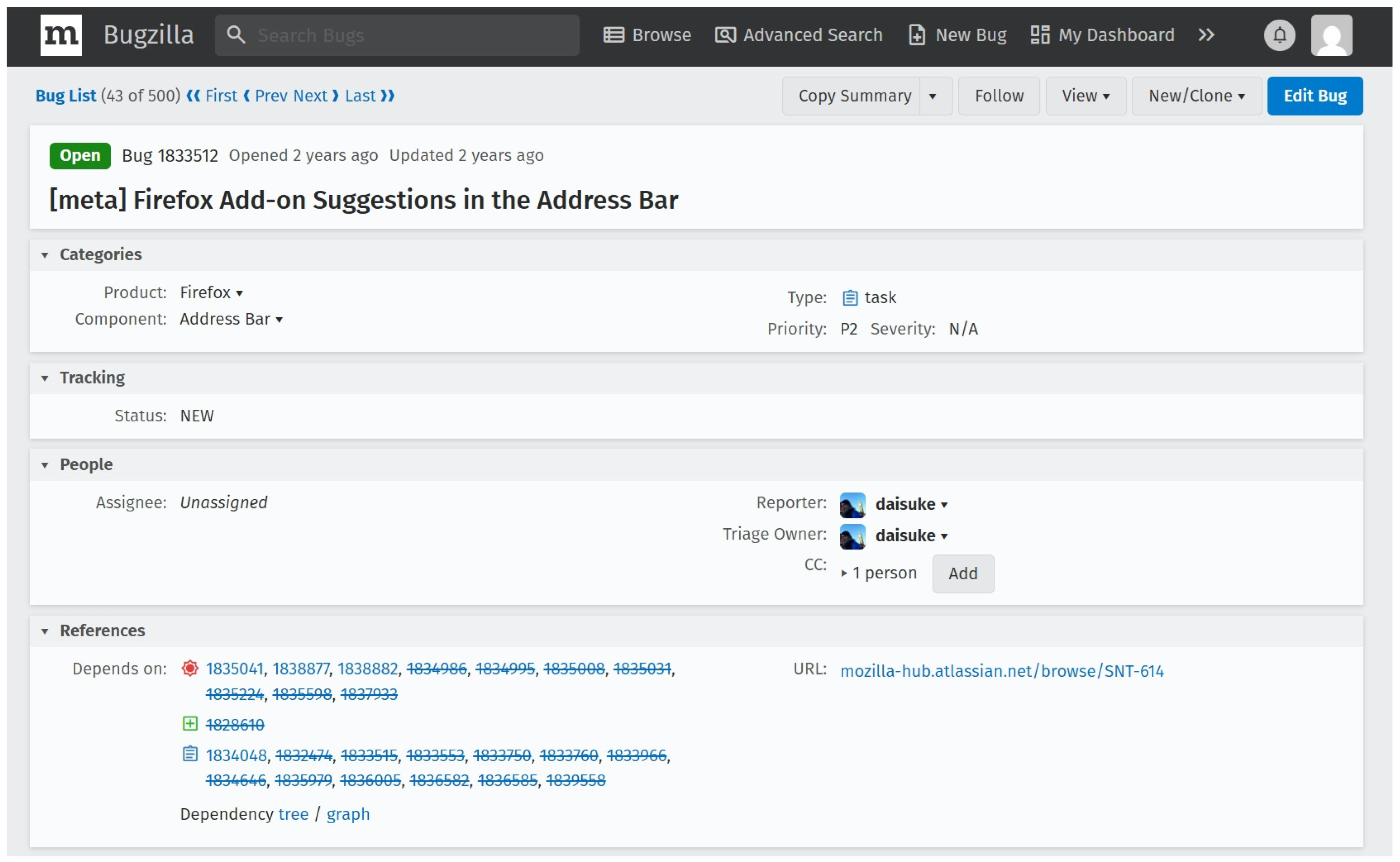Expand the CC 1 person list

pos(879,573)
